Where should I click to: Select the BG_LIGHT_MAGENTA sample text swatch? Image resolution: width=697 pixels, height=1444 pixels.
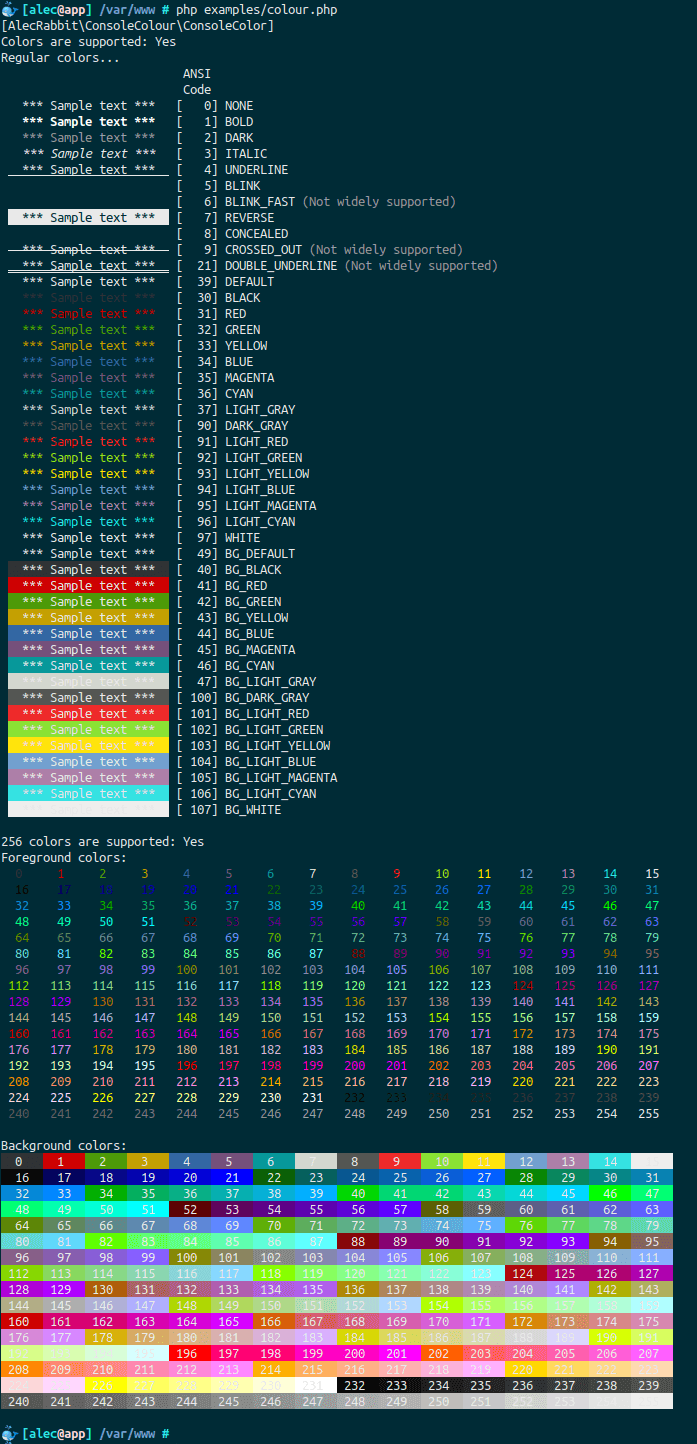point(88,778)
